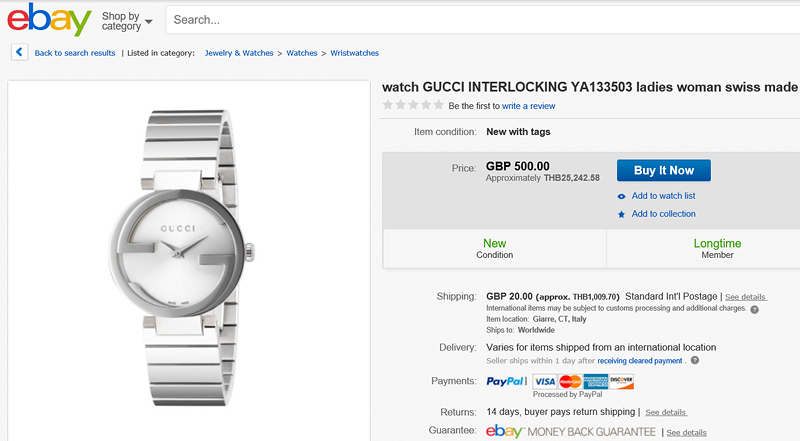Click write a review link
Viewport: 800px width, 441px height.
click(528, 106)
